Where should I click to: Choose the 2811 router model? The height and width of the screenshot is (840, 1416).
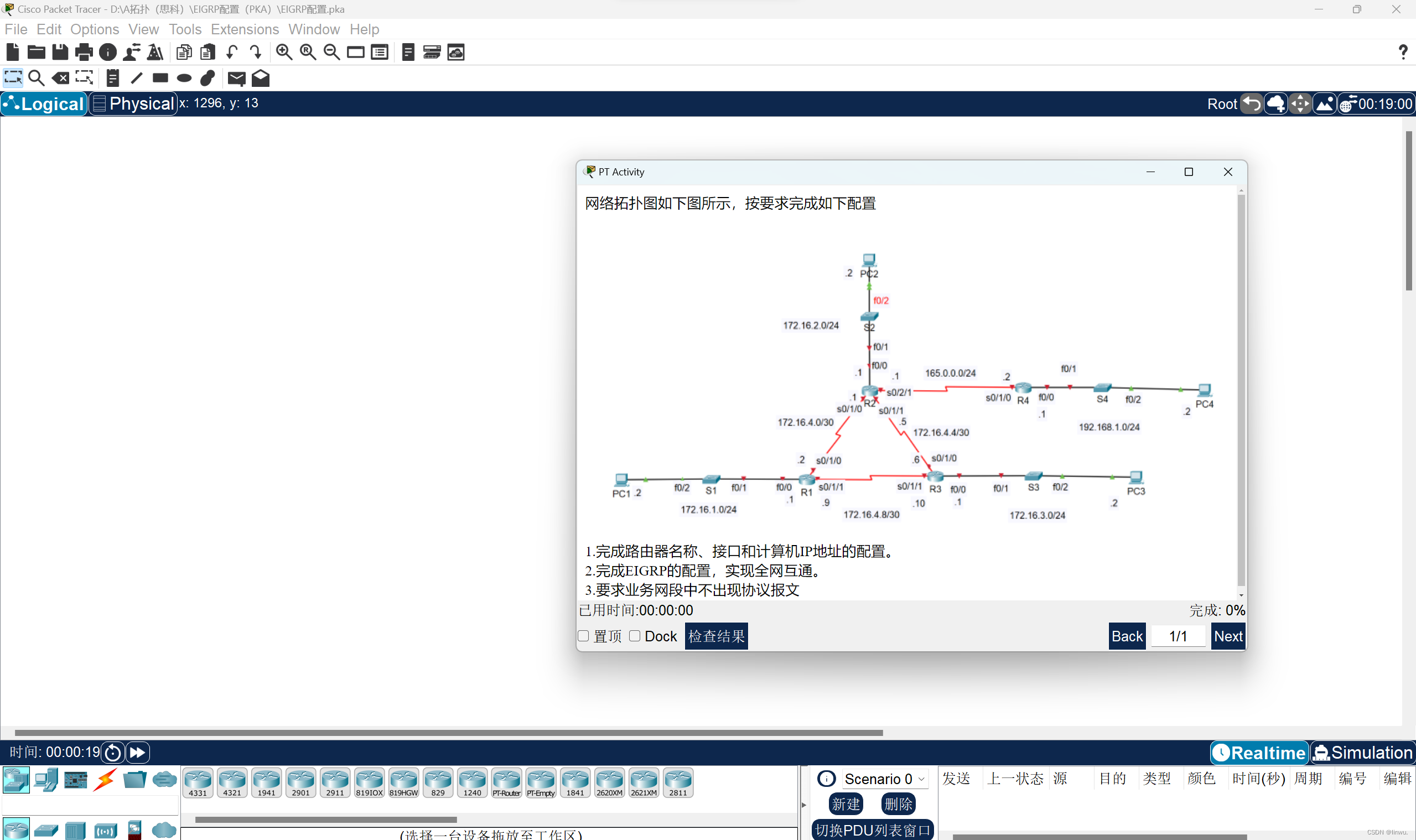[677, 782]
